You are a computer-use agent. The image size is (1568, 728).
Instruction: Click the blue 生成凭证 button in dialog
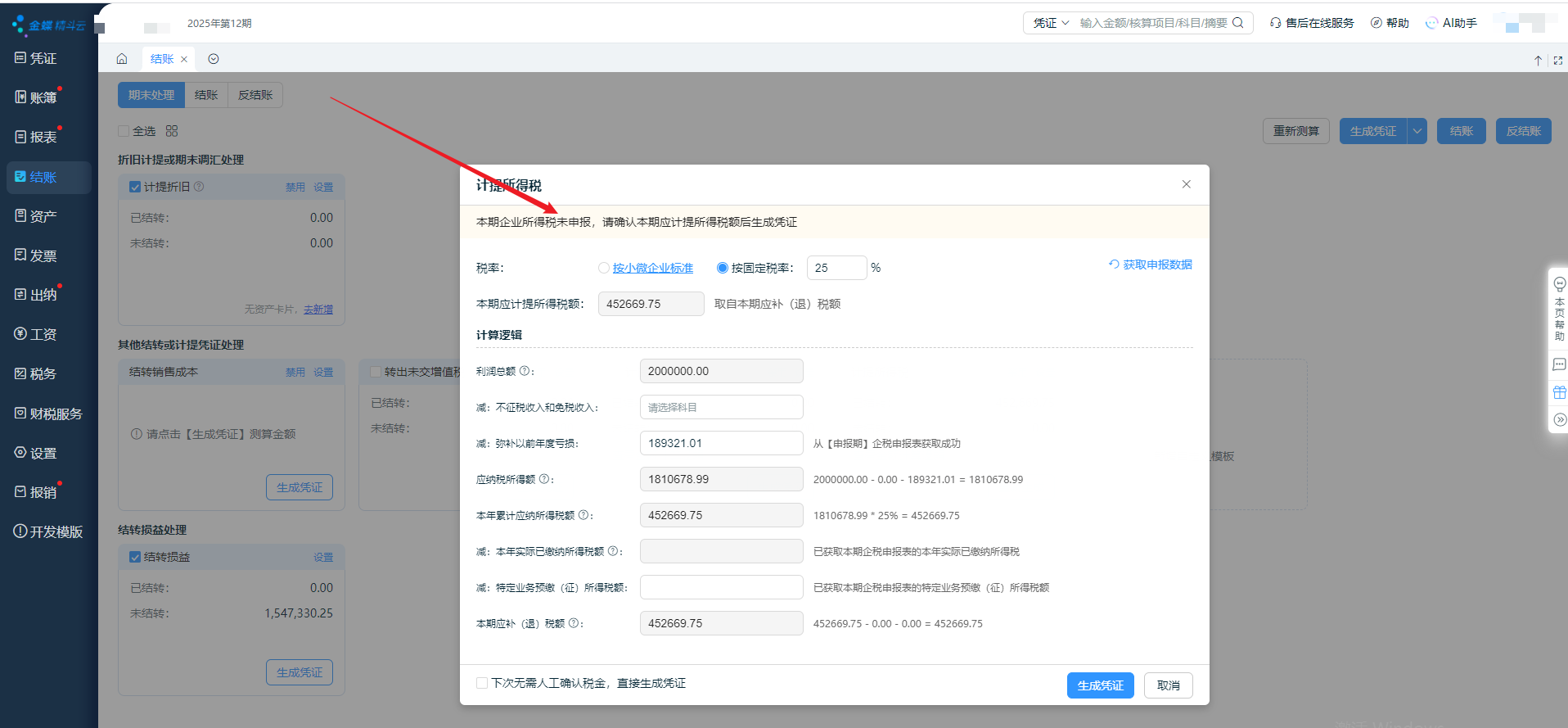click(x=1100, y=685)
